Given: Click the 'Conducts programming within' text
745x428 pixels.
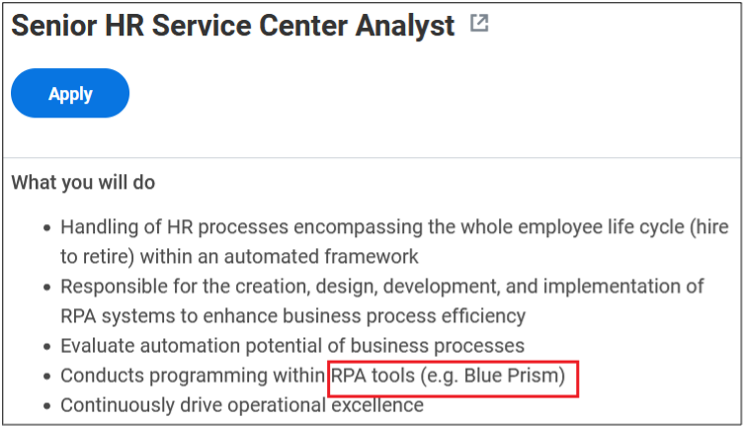Looking at the screenshot, I should [x=192, y=376].
